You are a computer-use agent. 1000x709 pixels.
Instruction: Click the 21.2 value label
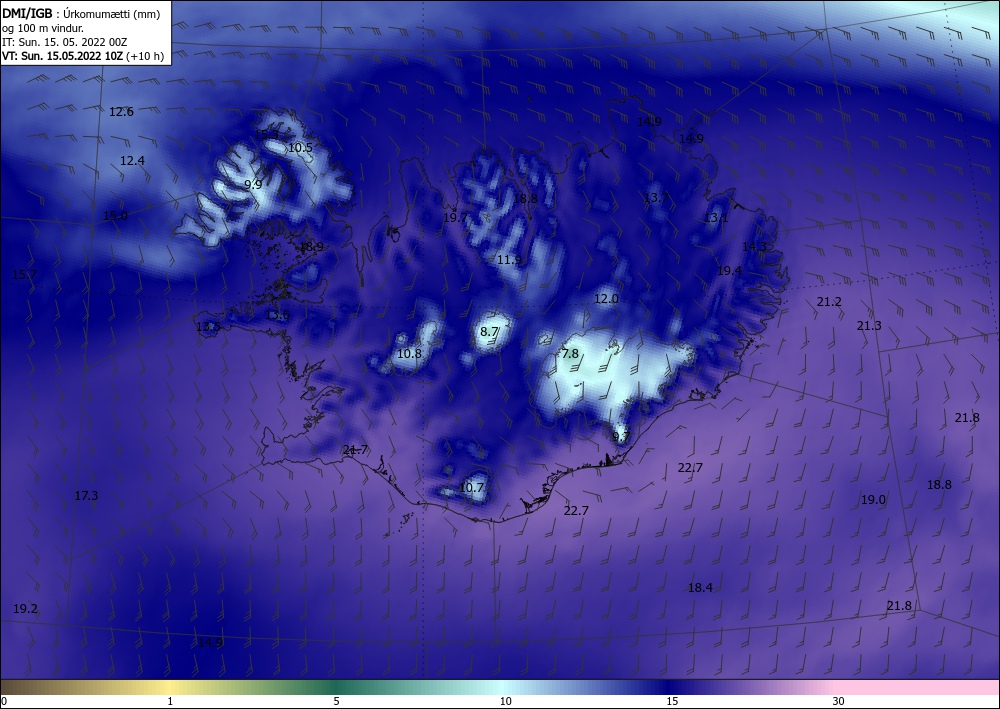pos(829,302)
